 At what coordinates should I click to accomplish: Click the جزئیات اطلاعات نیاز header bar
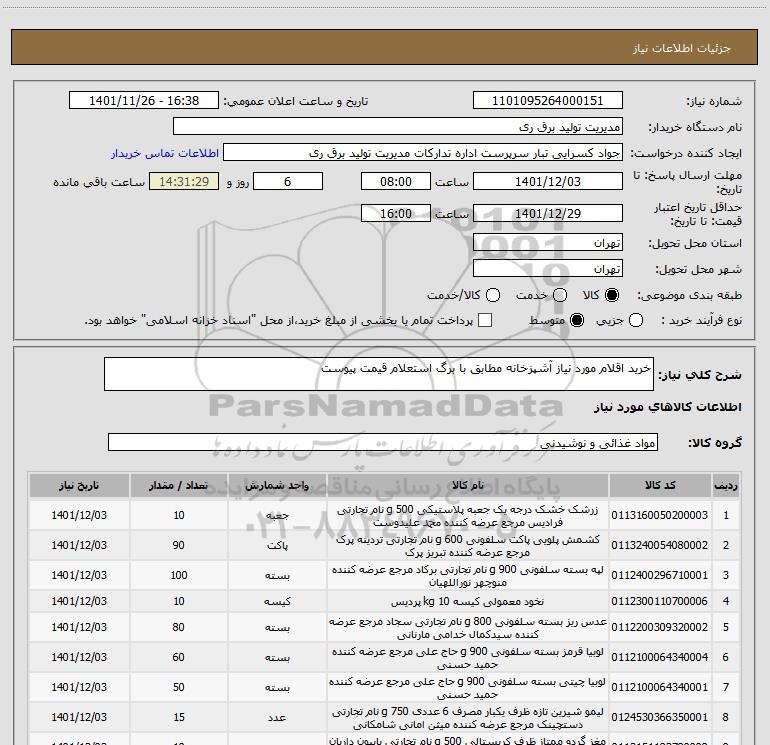384,47
